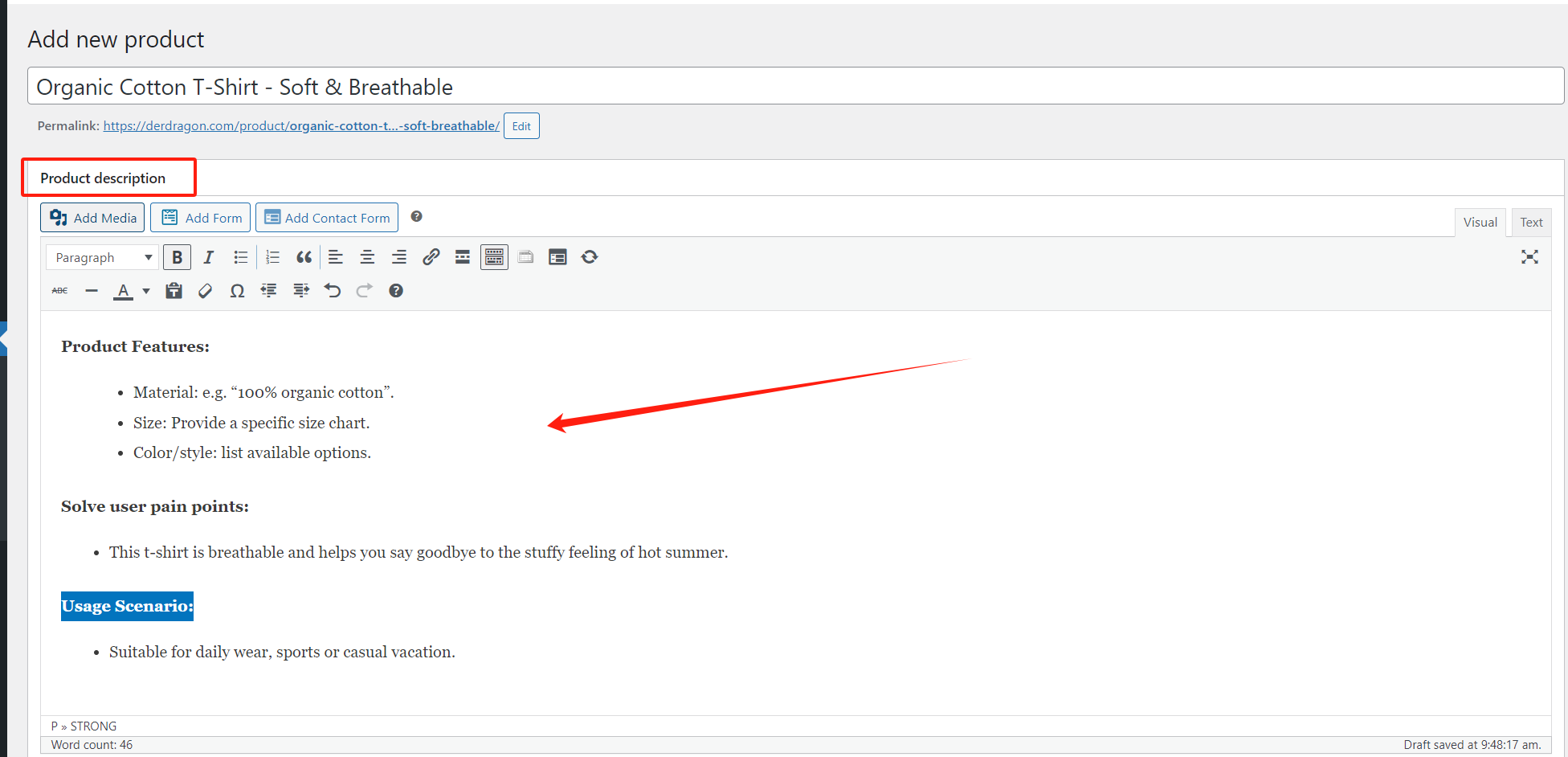Decrease paragraph indent
1568x757 pixels.
point(269,291)
